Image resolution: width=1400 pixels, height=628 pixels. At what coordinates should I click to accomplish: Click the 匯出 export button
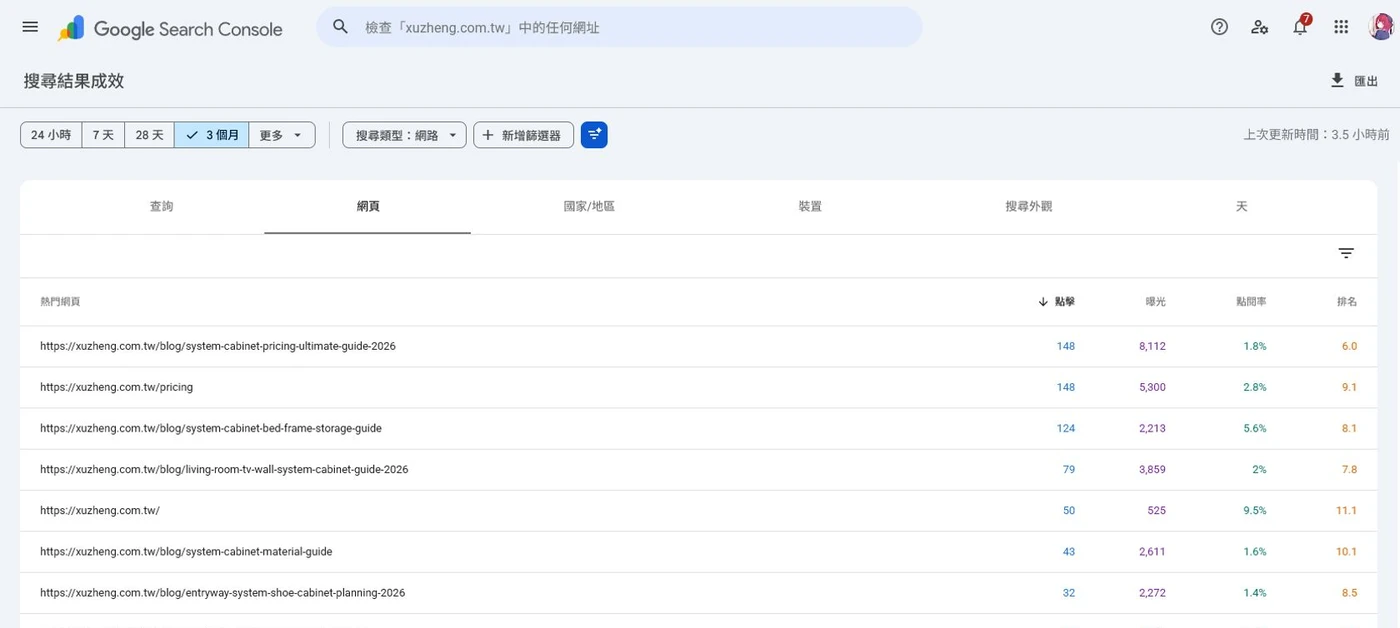[1354, 81]
